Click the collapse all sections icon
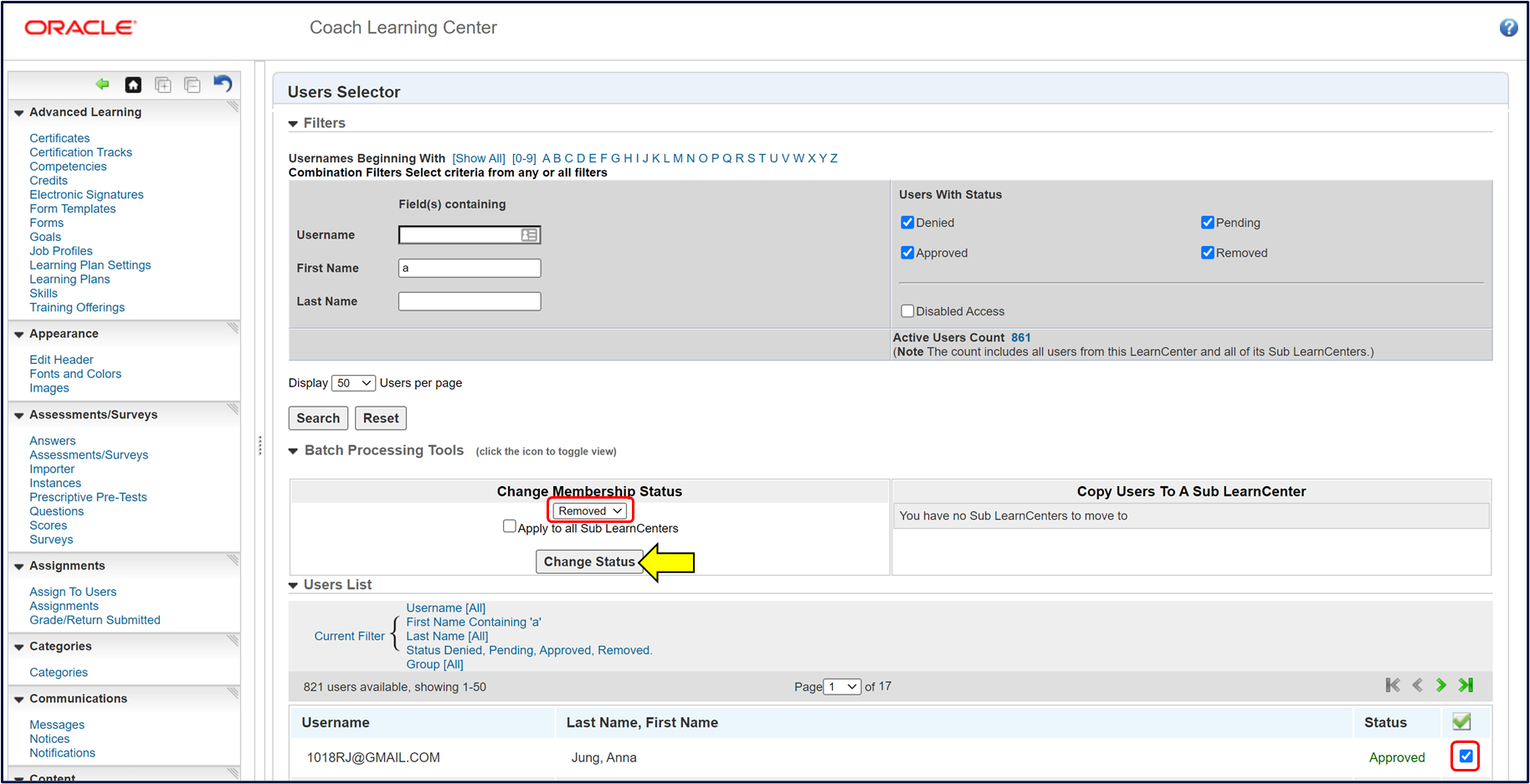Viewport: 1530px width, 784px height. click(x=193, y=85)
